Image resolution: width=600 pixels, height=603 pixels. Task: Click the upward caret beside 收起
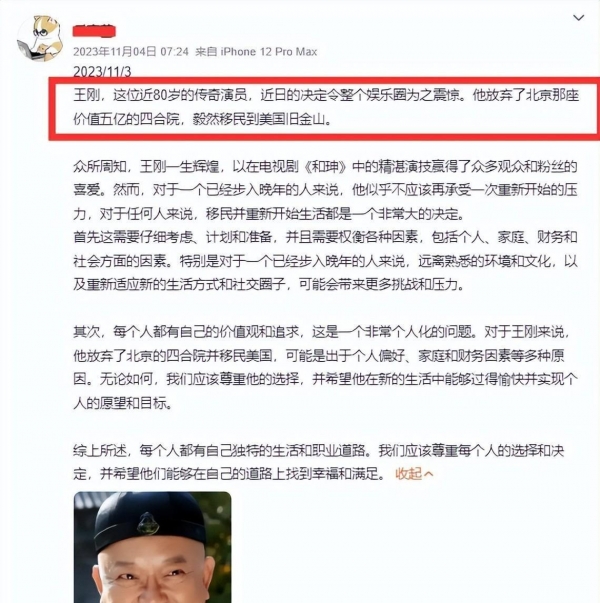click(428, 474)
